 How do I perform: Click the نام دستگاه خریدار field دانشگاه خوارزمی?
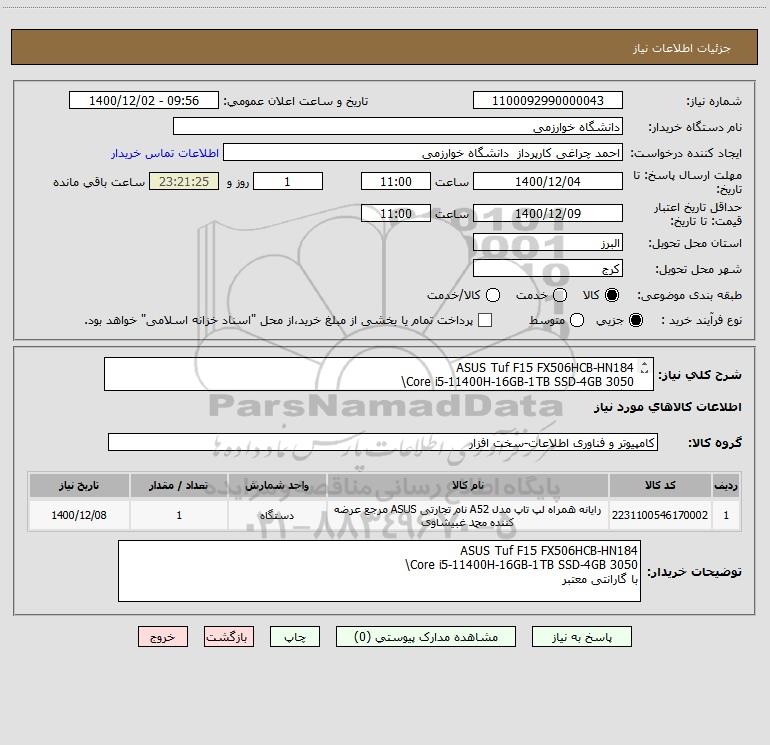tap(398, 127)
